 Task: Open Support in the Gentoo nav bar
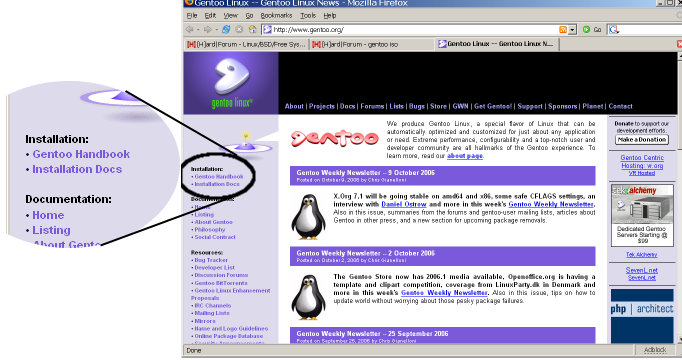[530, 106]
